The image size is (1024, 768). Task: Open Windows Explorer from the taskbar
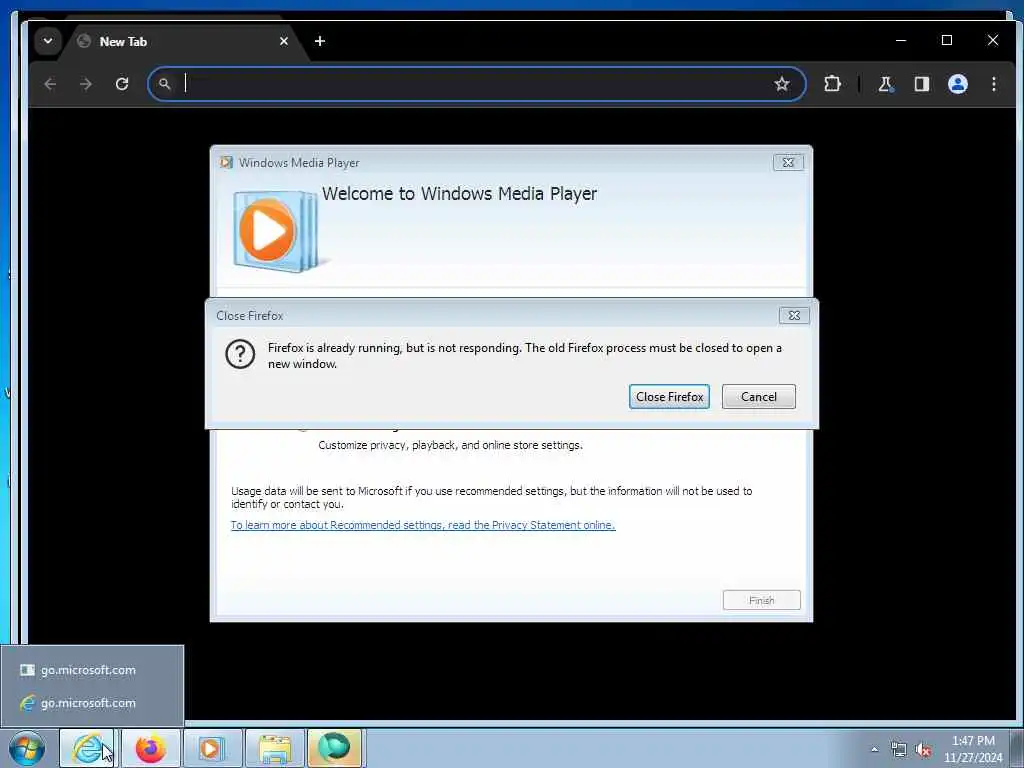point(275,748)
